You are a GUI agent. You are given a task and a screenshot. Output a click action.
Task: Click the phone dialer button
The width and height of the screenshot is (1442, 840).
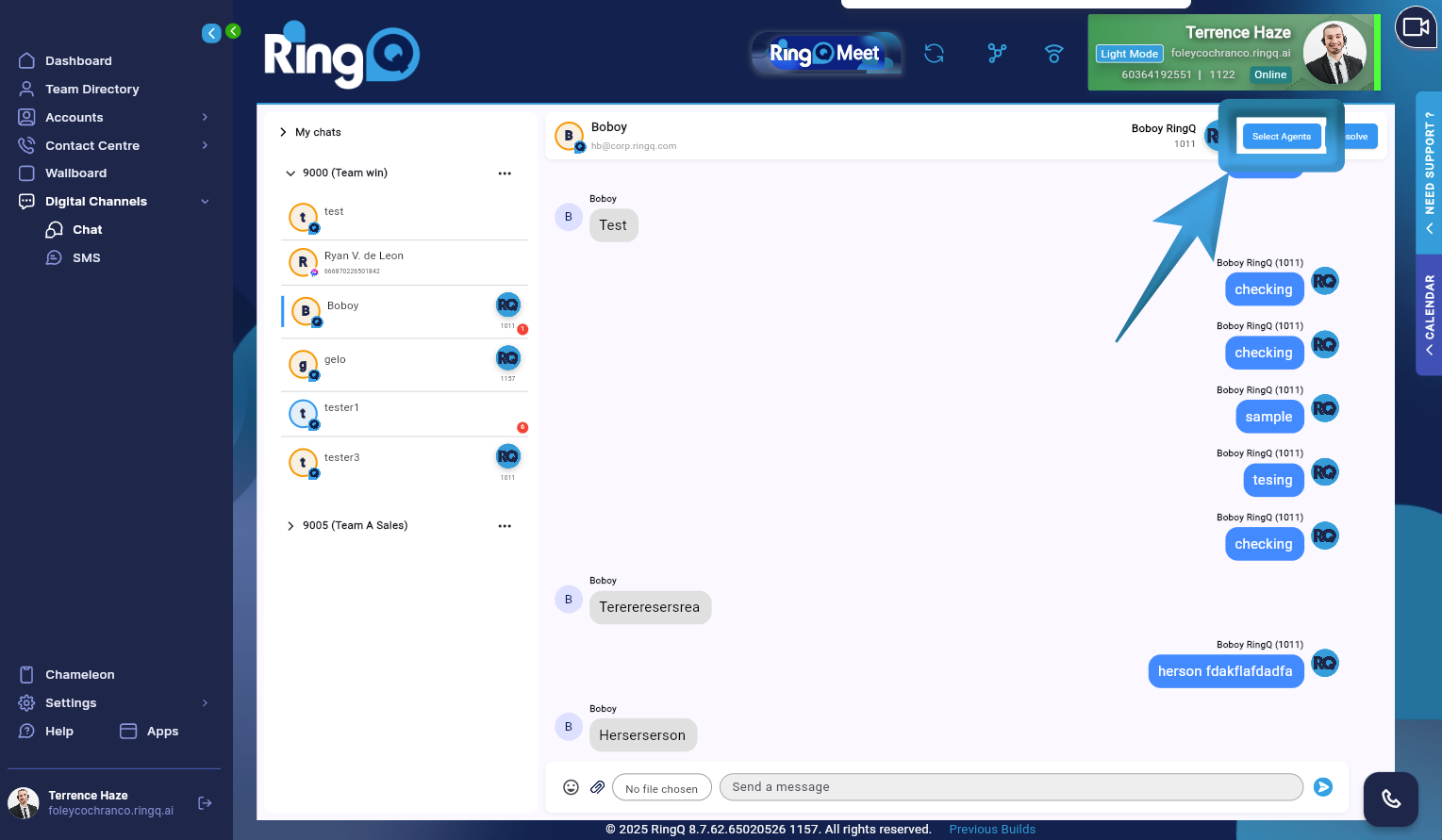pos(1390,799)
